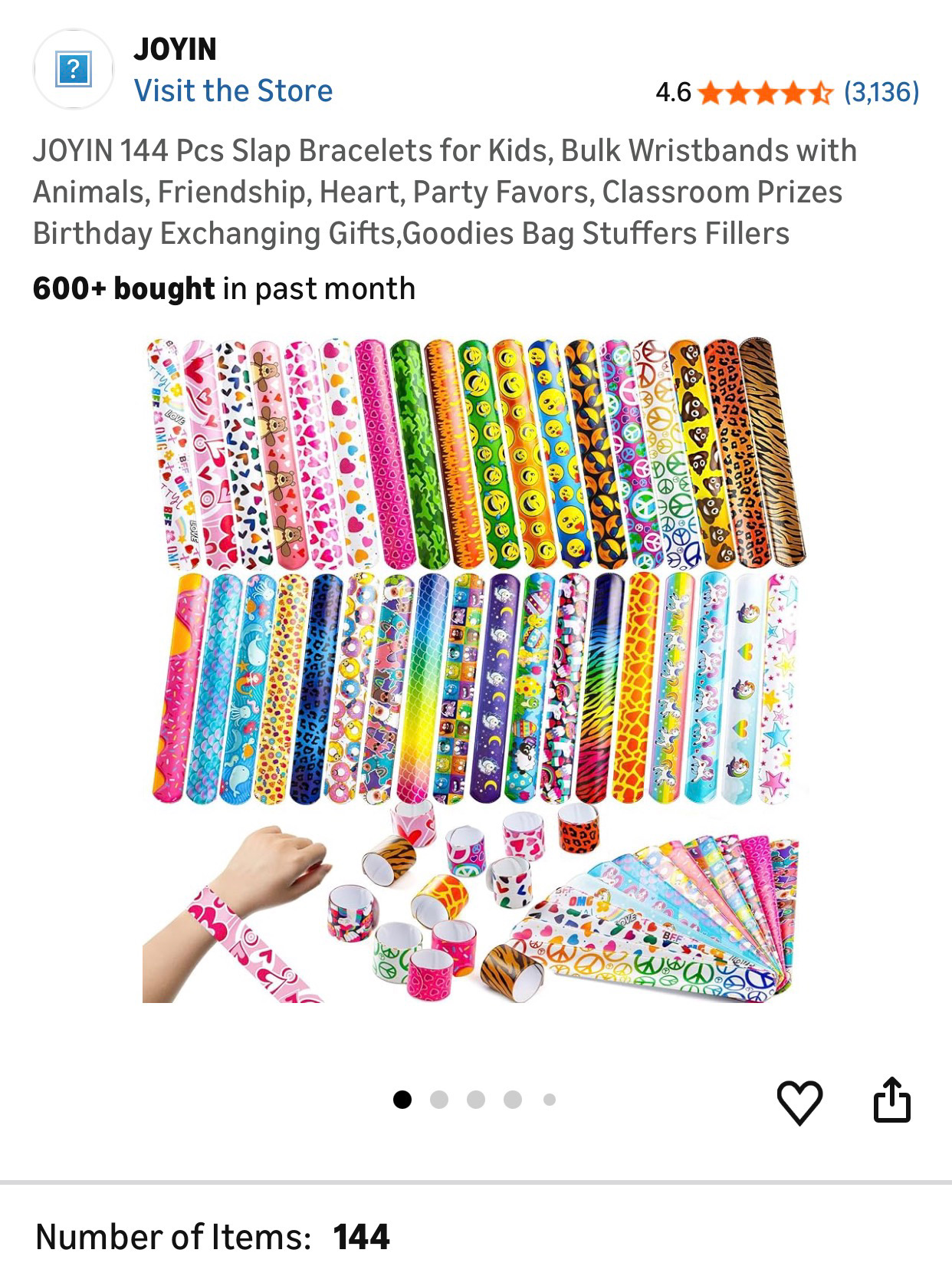The height and width of the screenshot is (1276, 952).
Task: Select the second image carousel dot
Action: coord(439,1100)
